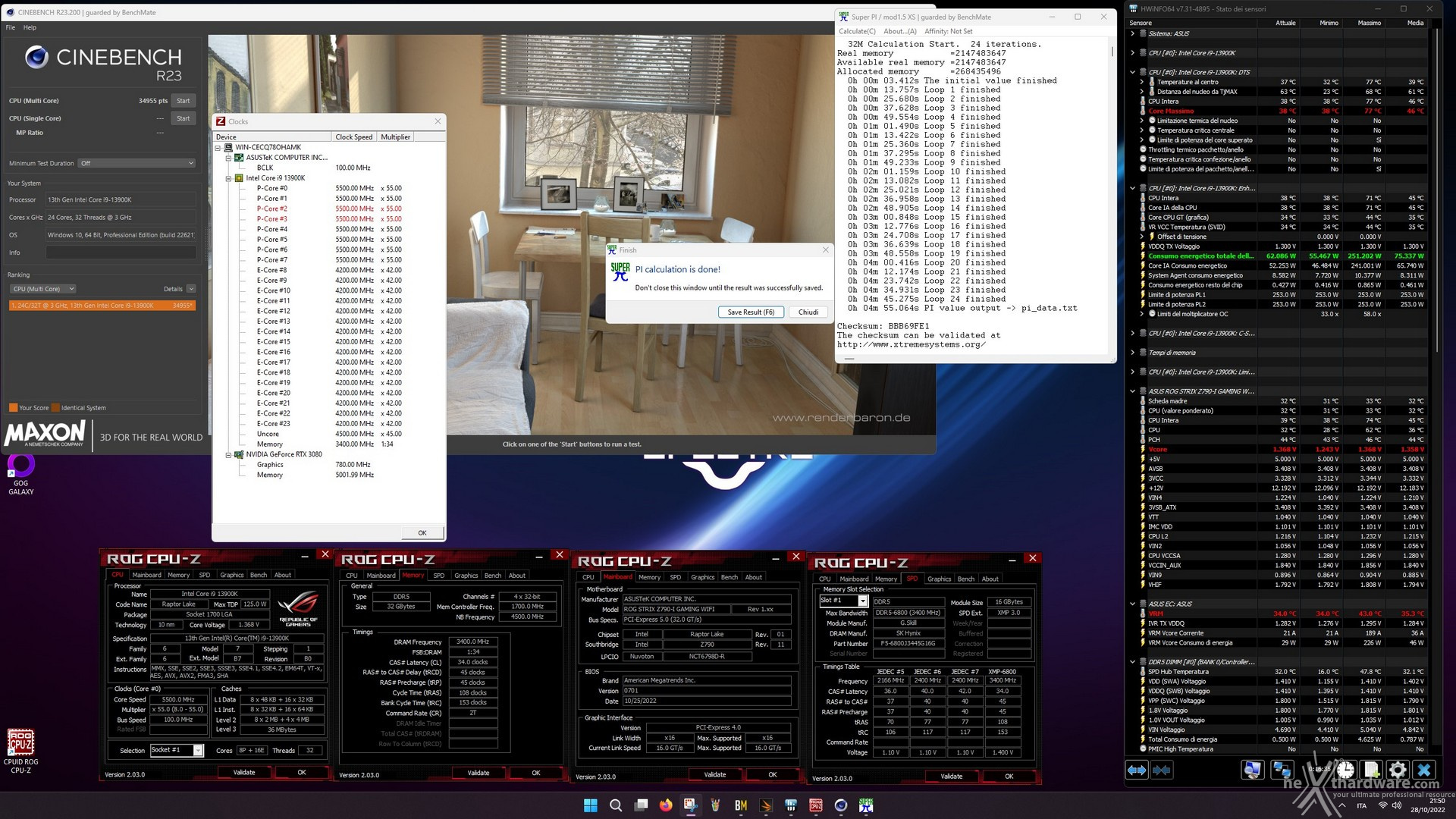Image resolution: width=1456 pixels, height=819 pixels.
Task: Switch to SPD tab in second CPU-Z window
Action: click(439, 576)
